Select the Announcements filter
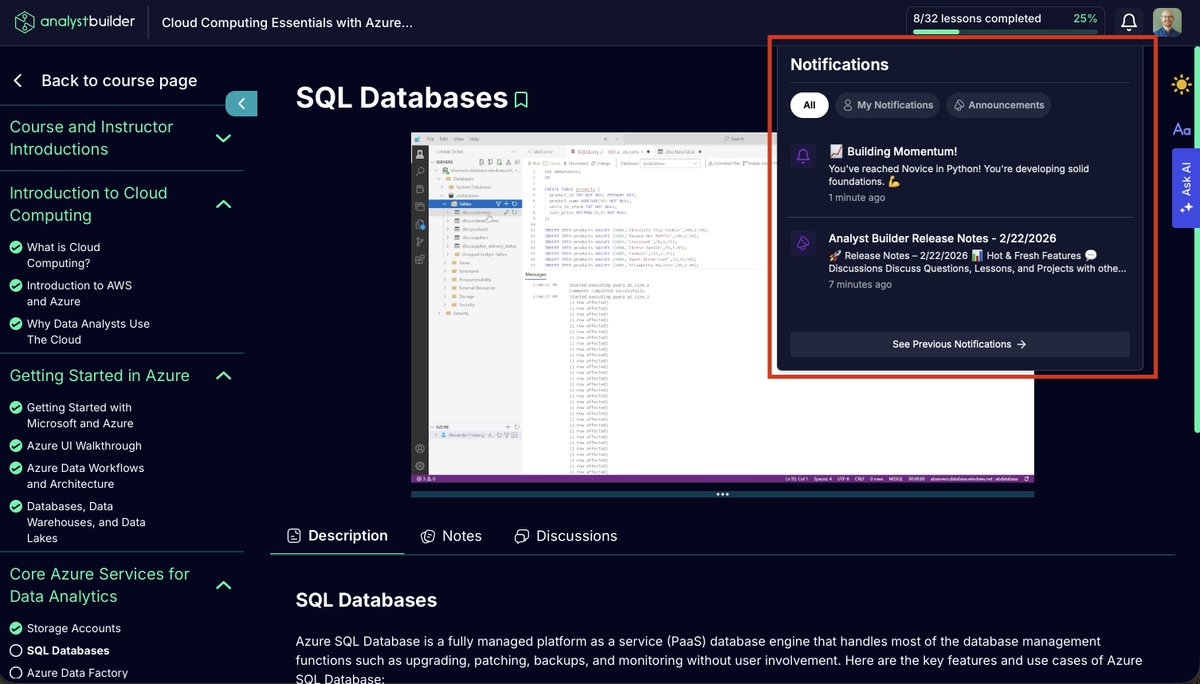 pyautogui.click(x=998, y=105)
